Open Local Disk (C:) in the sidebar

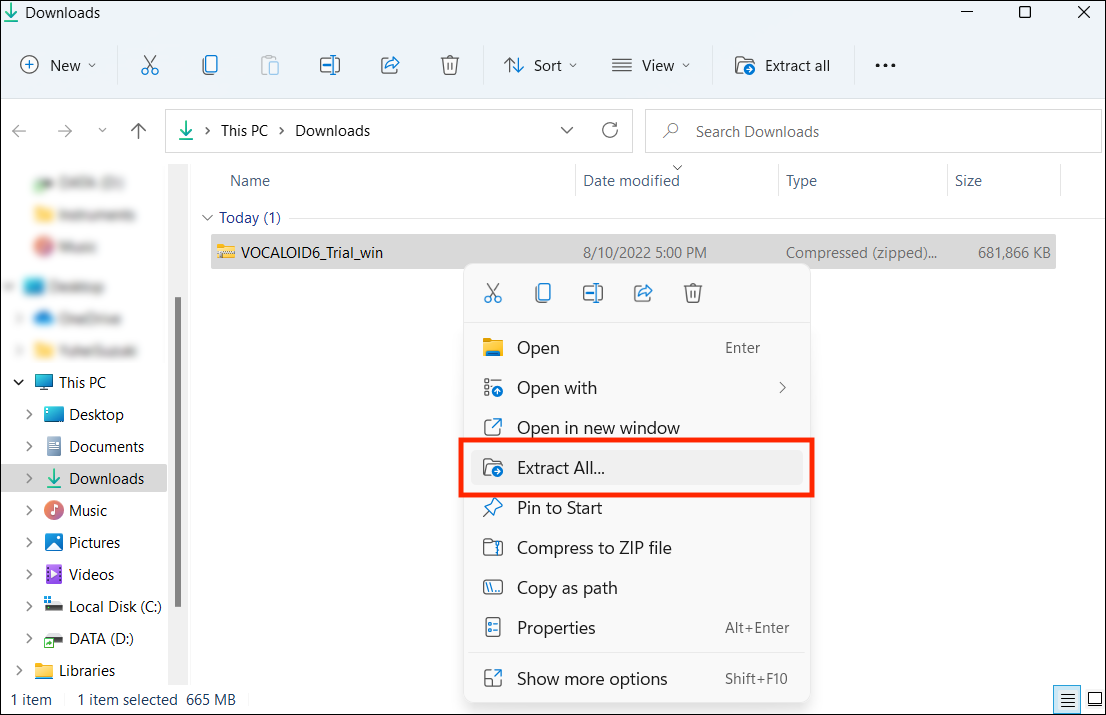point(115,607)
